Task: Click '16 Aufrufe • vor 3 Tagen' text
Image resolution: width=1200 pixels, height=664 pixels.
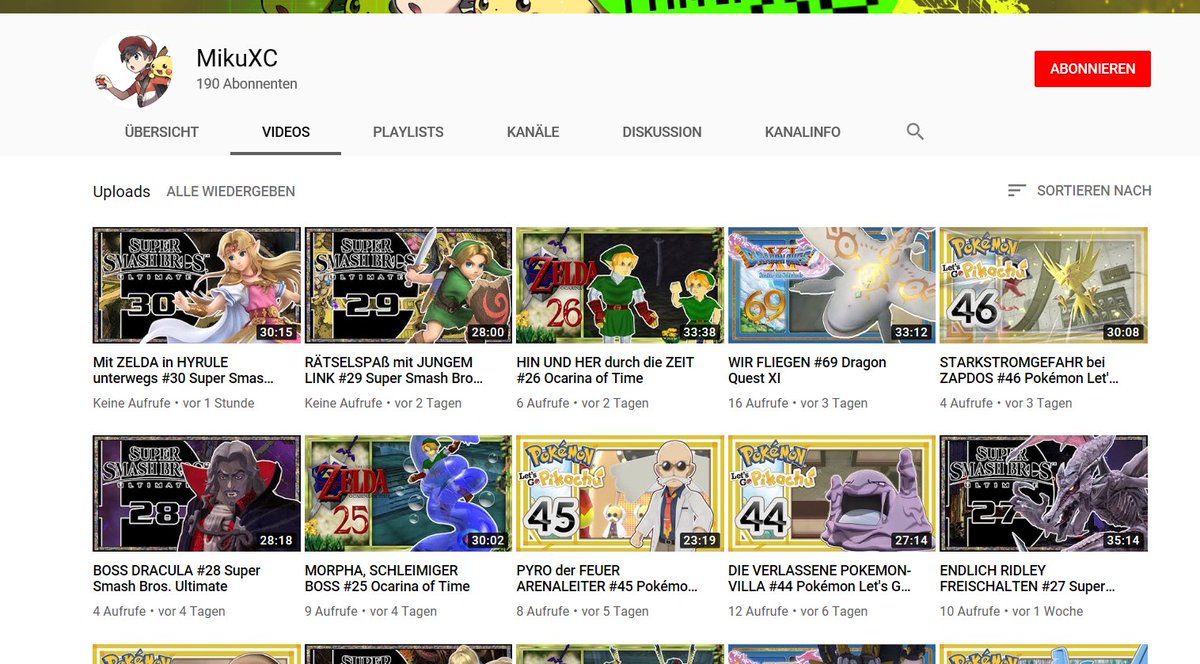Action: click(x=798, y=403)
